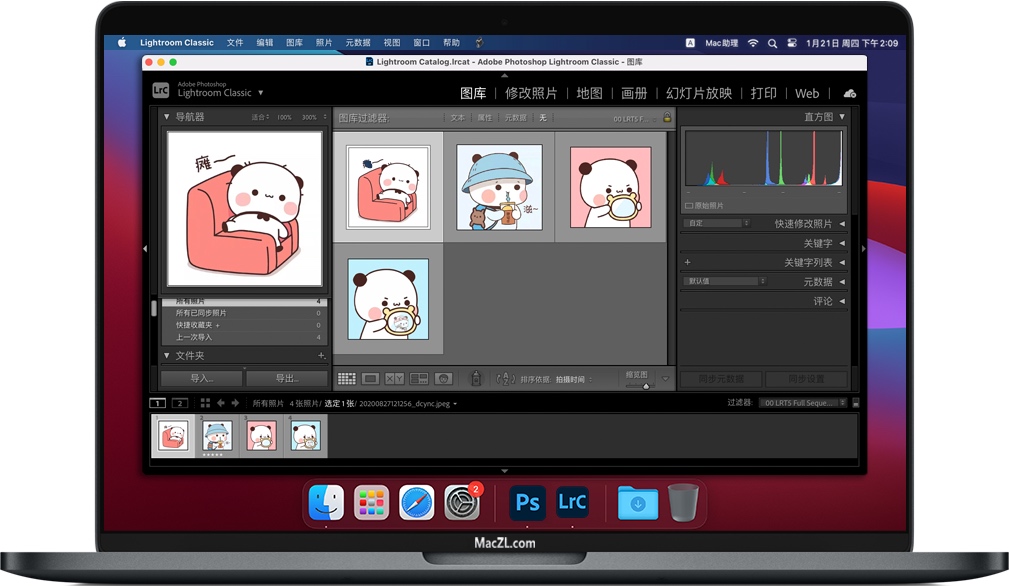The width and height of the screenshot is (1009, 586).
Task: Open Survey view from the bottom toolbar
Action: [x=417, y=378]
